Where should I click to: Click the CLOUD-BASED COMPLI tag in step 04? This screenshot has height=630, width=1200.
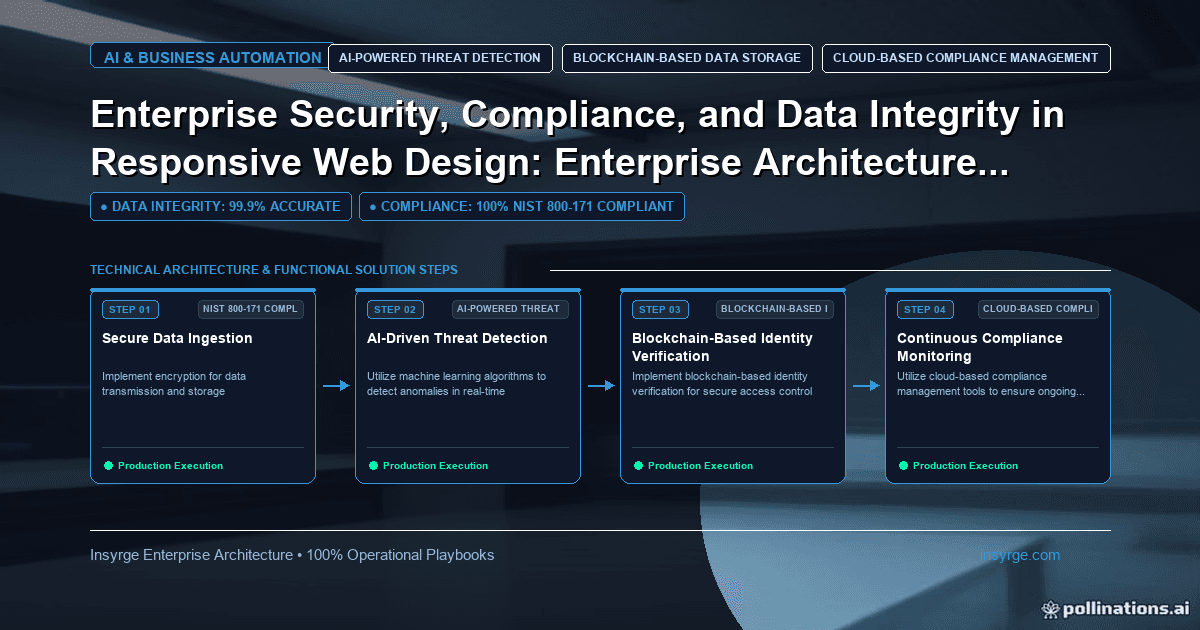(x=1039, y=309)
